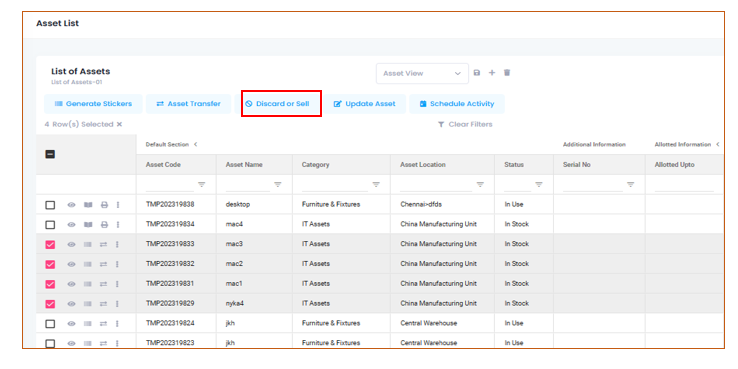Click the Asset Code filter input field

[x=170, y=185]
